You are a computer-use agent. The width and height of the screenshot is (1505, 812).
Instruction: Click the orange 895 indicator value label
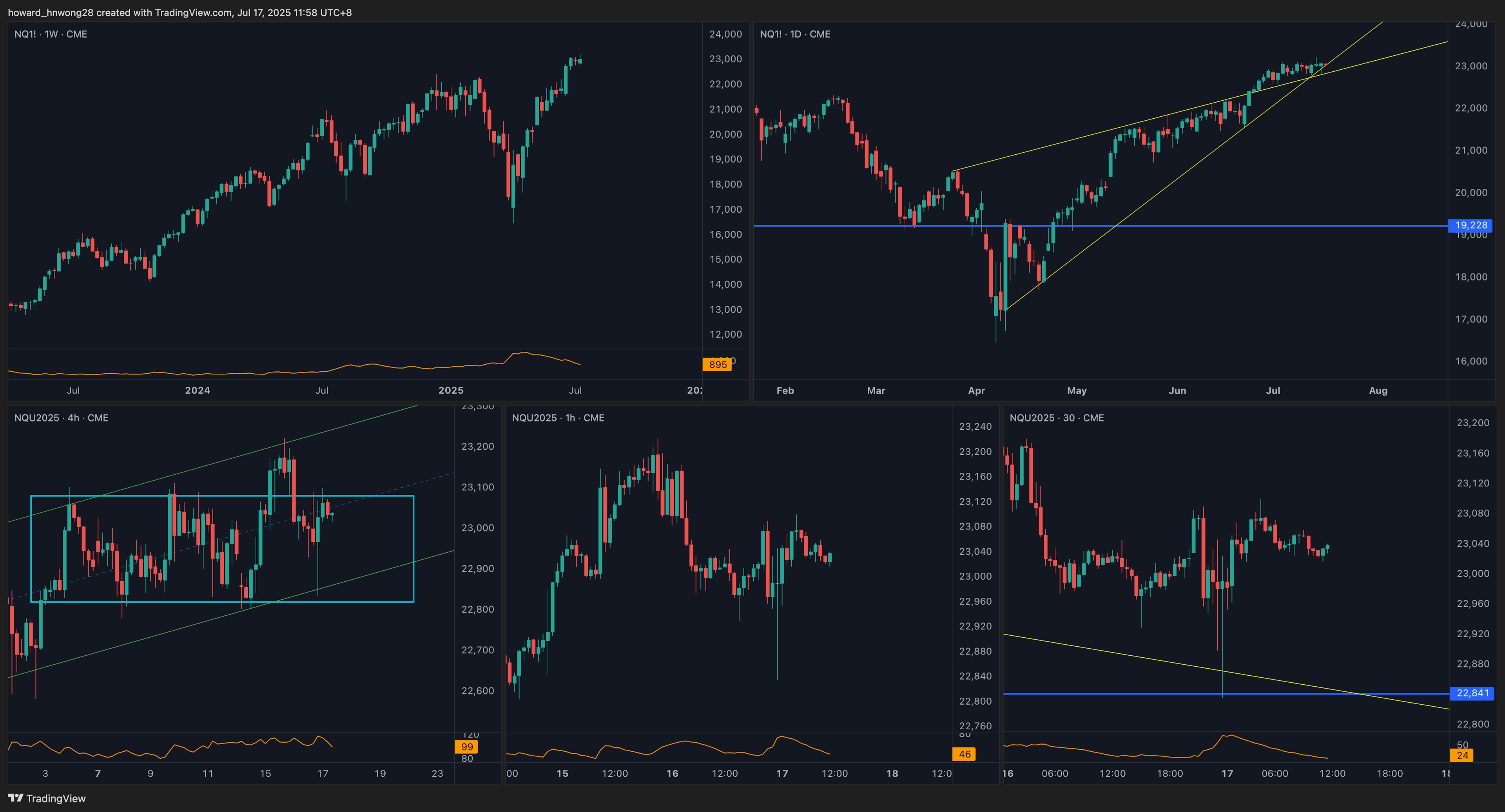coord(718,364)
